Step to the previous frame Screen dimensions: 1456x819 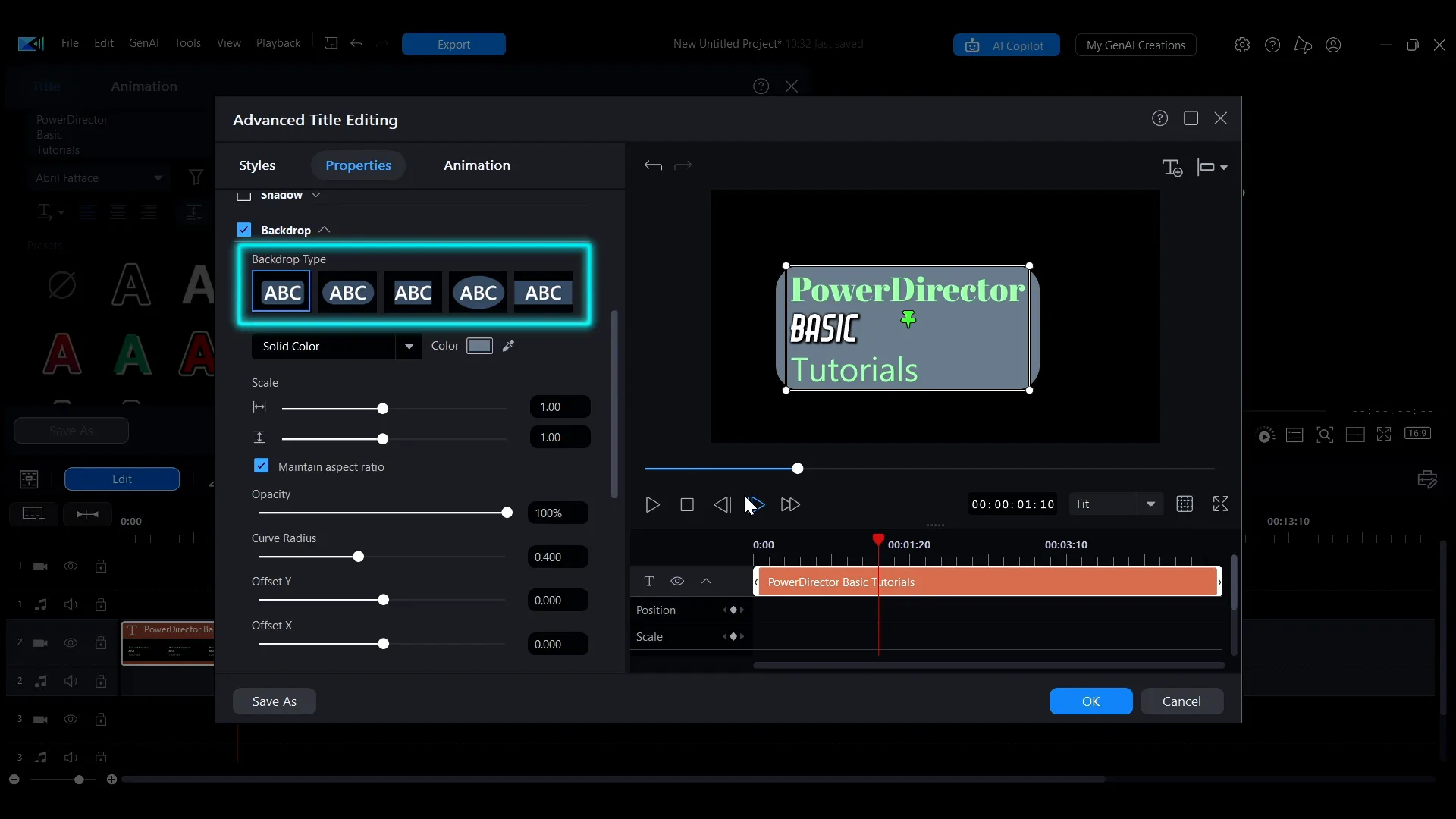coord(722,504)
